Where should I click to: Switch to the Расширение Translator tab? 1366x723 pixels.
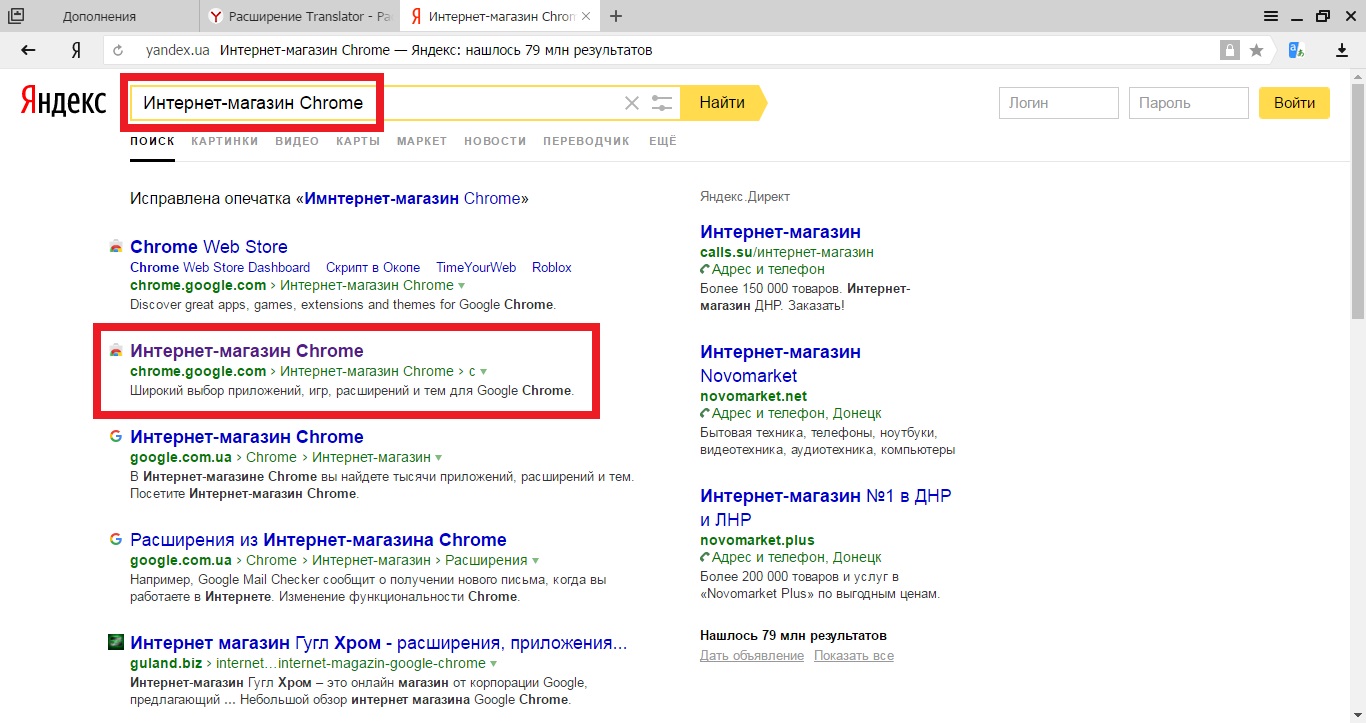coord(300,16)
